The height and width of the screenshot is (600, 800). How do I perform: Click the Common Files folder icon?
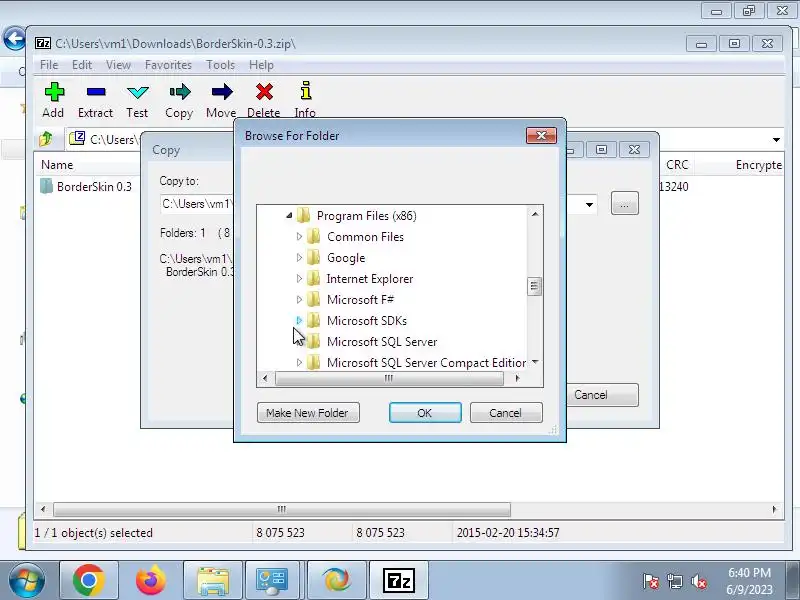[314, 236]
